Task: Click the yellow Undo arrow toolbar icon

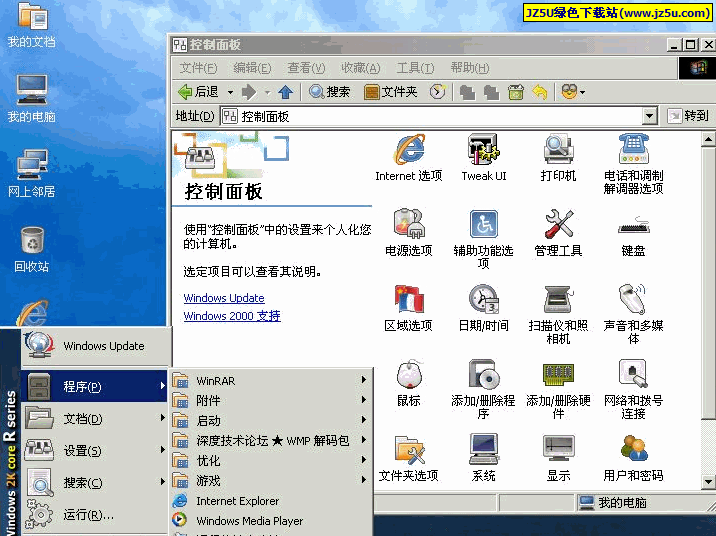Action: pyautogui.click(x=540, y=92)
